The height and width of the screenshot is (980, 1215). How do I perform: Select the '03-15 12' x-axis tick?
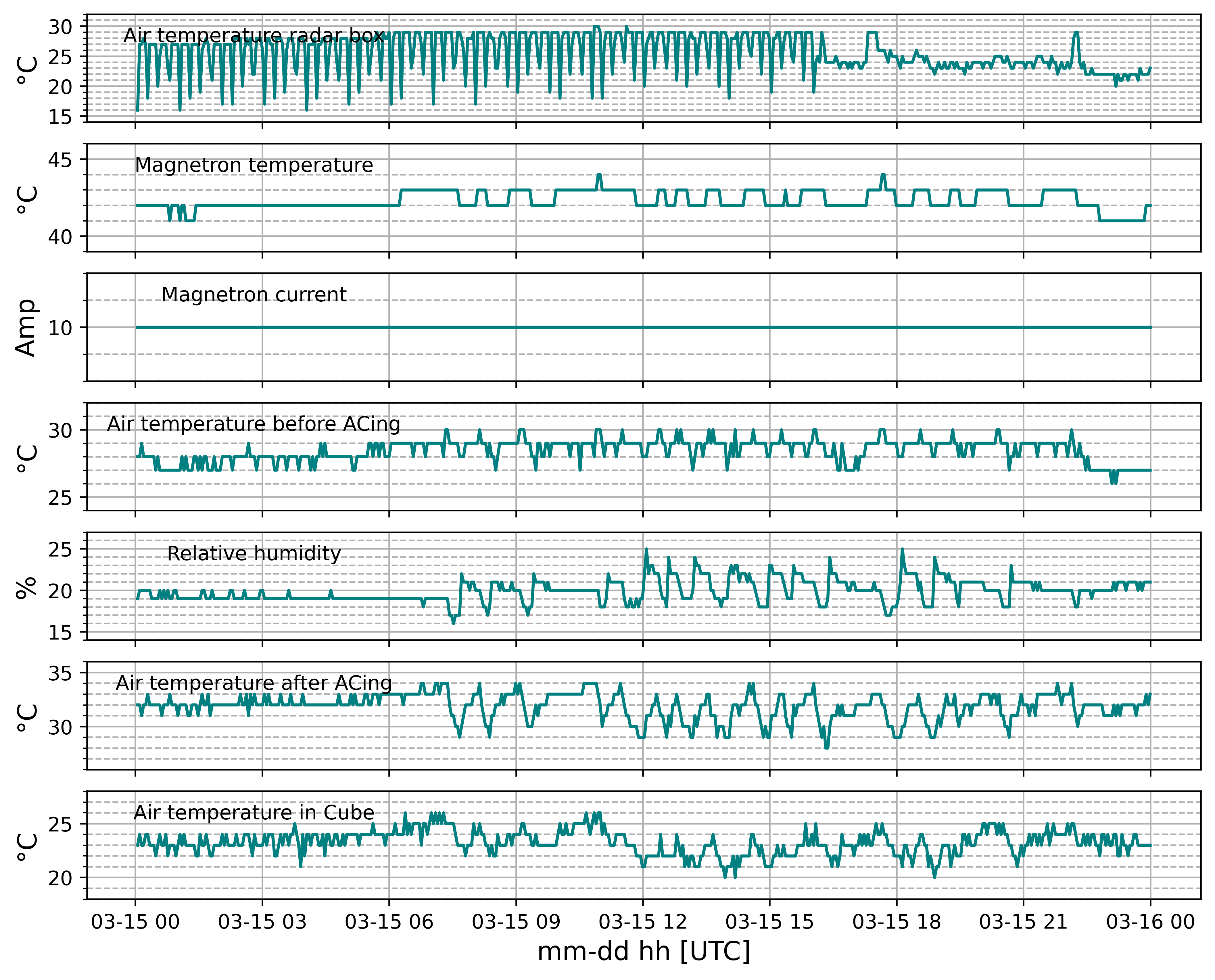[643, 922]
